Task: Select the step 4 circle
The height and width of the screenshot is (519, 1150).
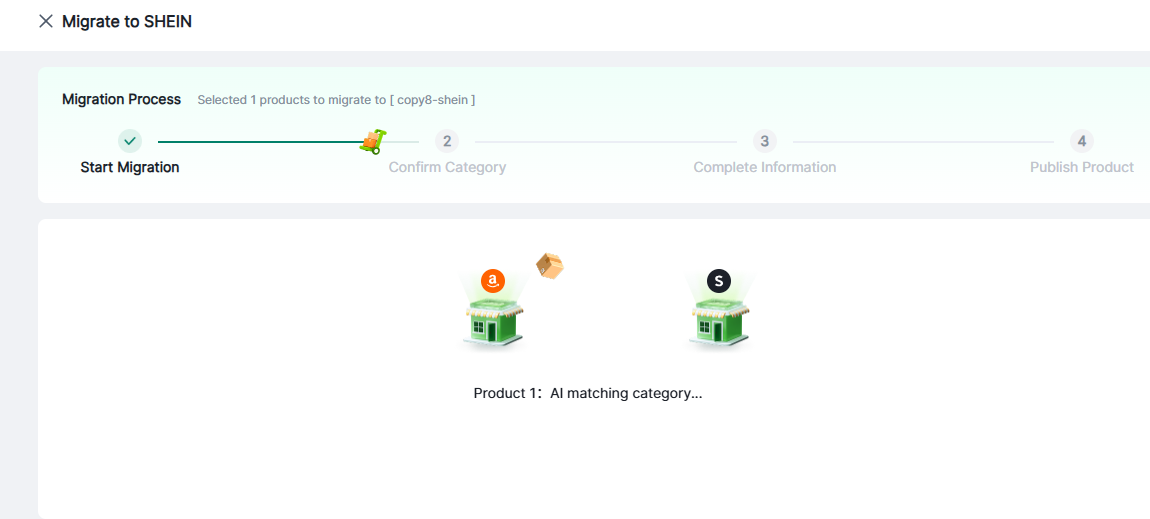Action: [1081, 141]
